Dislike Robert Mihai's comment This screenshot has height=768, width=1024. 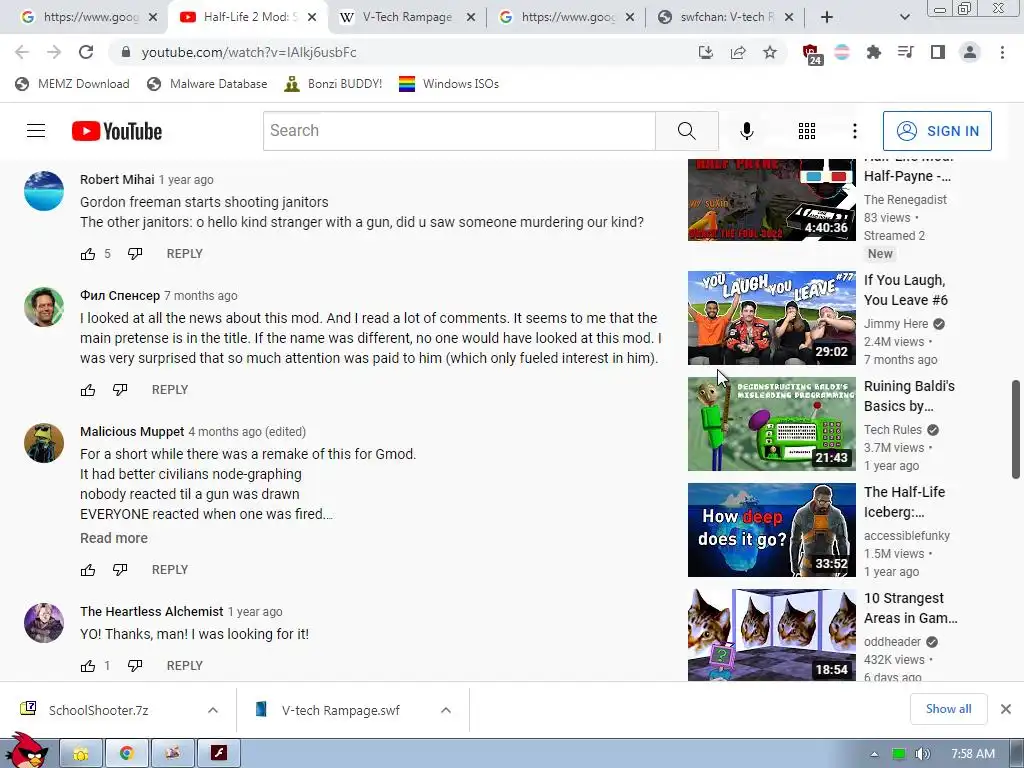pyautogui.click(x=135, y=254)
